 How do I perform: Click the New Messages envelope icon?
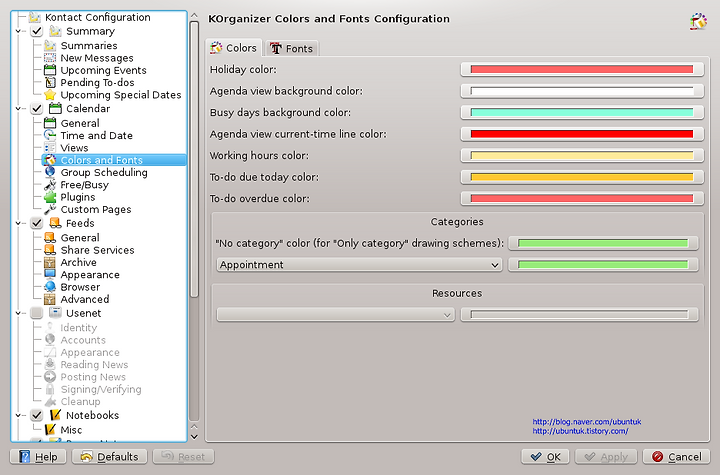[50, 58]
